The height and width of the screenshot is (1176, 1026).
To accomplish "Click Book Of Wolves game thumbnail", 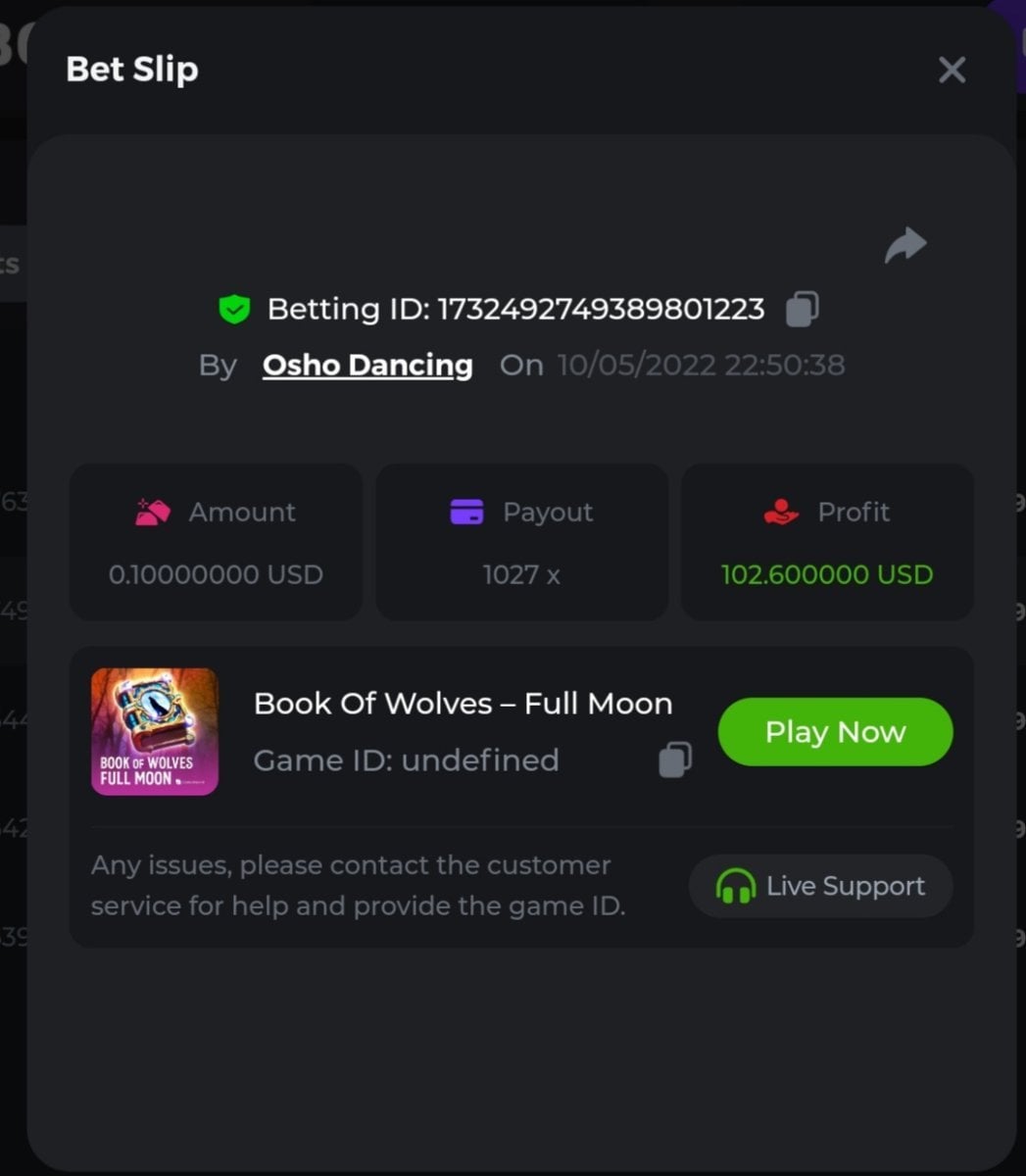I will click(155, 731).
